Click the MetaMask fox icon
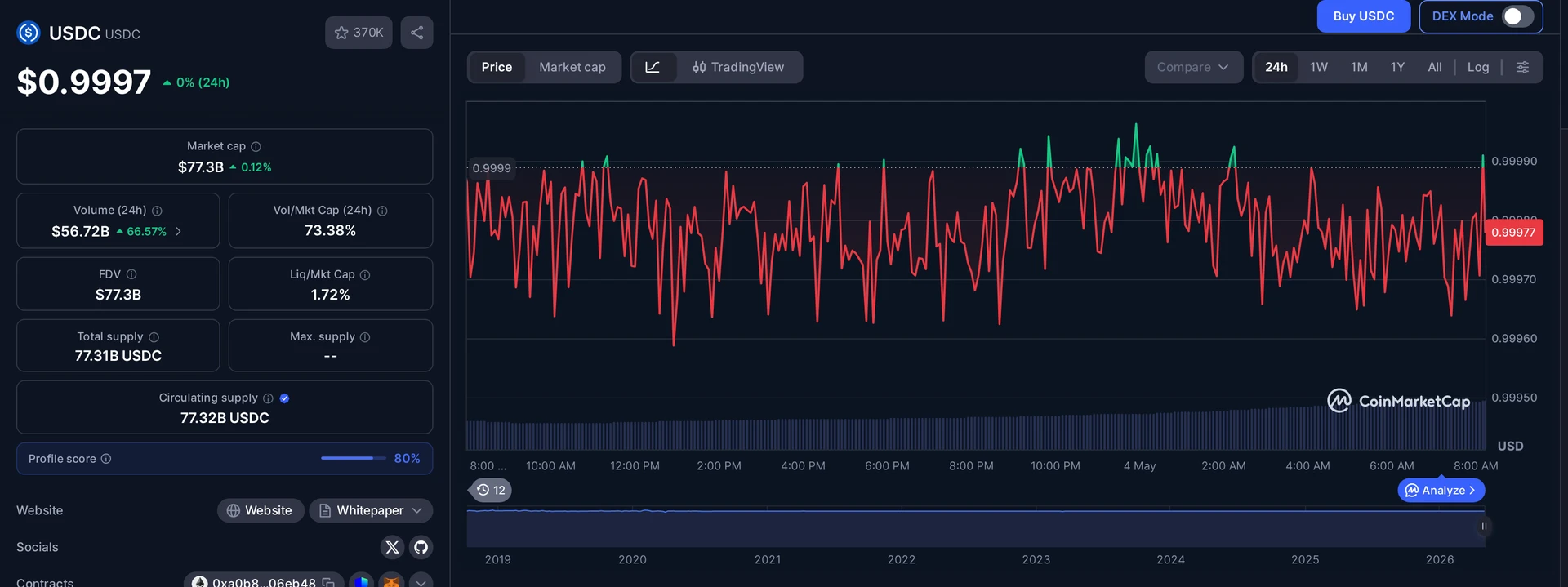Screen dimensions: 1568x587 [392, 581]
